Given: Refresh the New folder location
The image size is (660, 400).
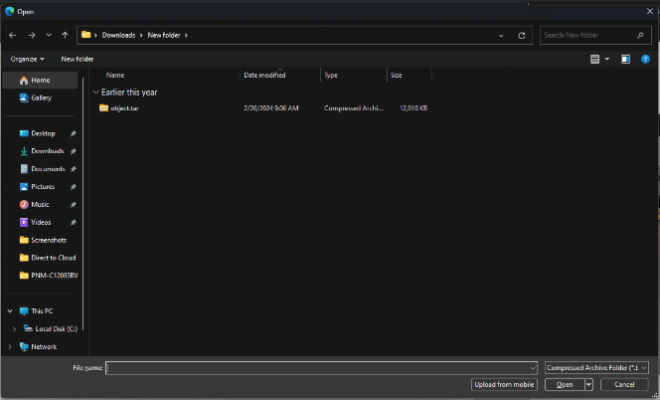Looking at the screenshot, I should pyautogui.click(x=521, y=35).
